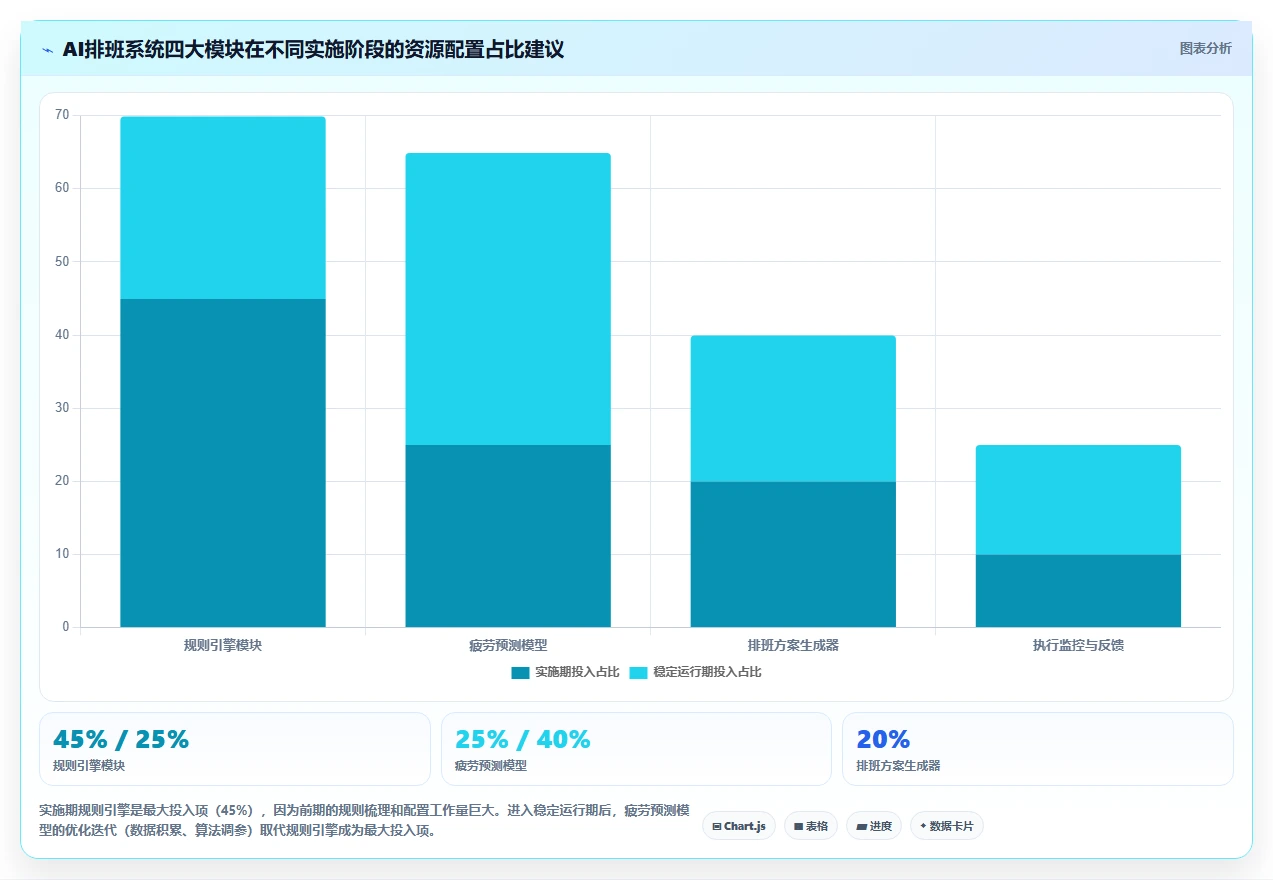Click the 图表分析 label in header
1273x880 pixels.
(x=1205, y=48)
